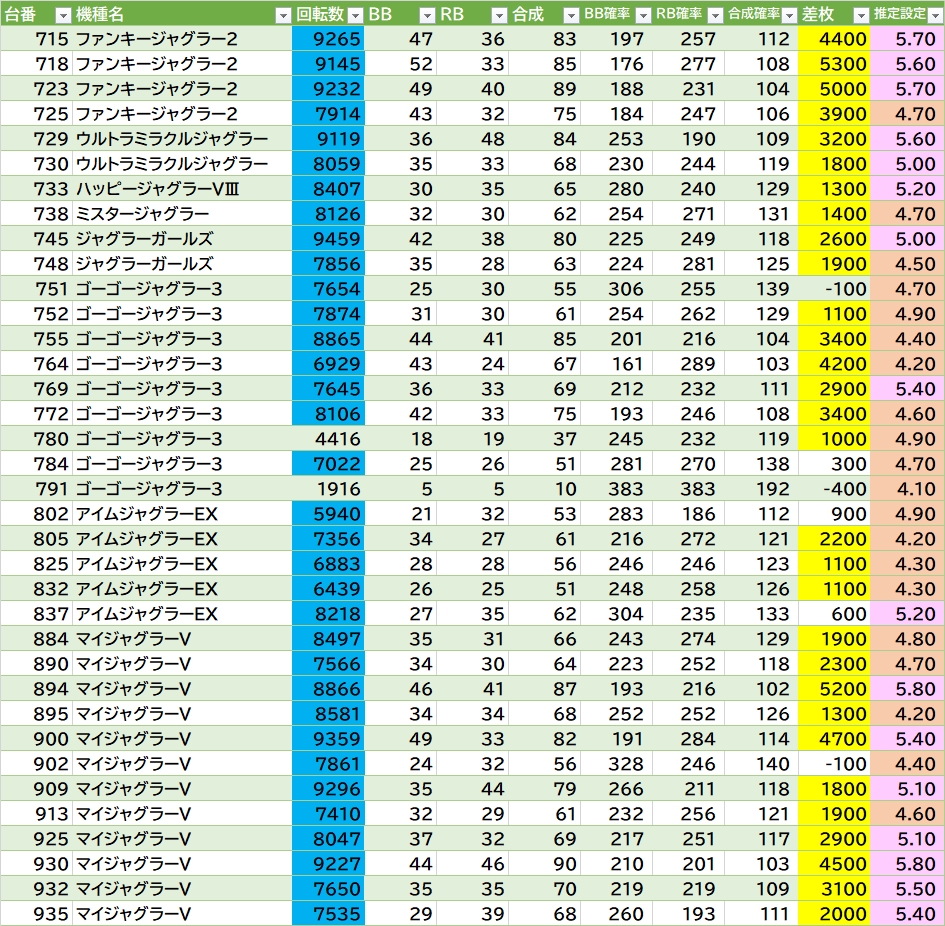945x926 pixels.
Task: Select アイムジャグラーEX cell in row 802
Action: [x=182, y=514]
